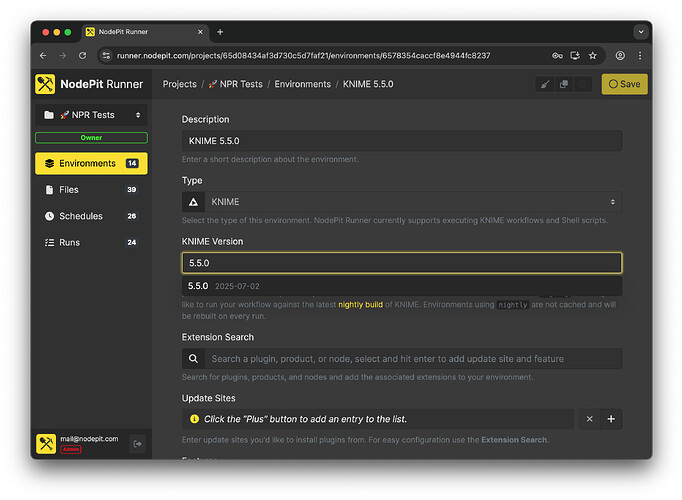Image resolution: width=682 pixels, height=500 pixels.
Task: Click the install app icon in address bar
Action: [x=575, y=56]
